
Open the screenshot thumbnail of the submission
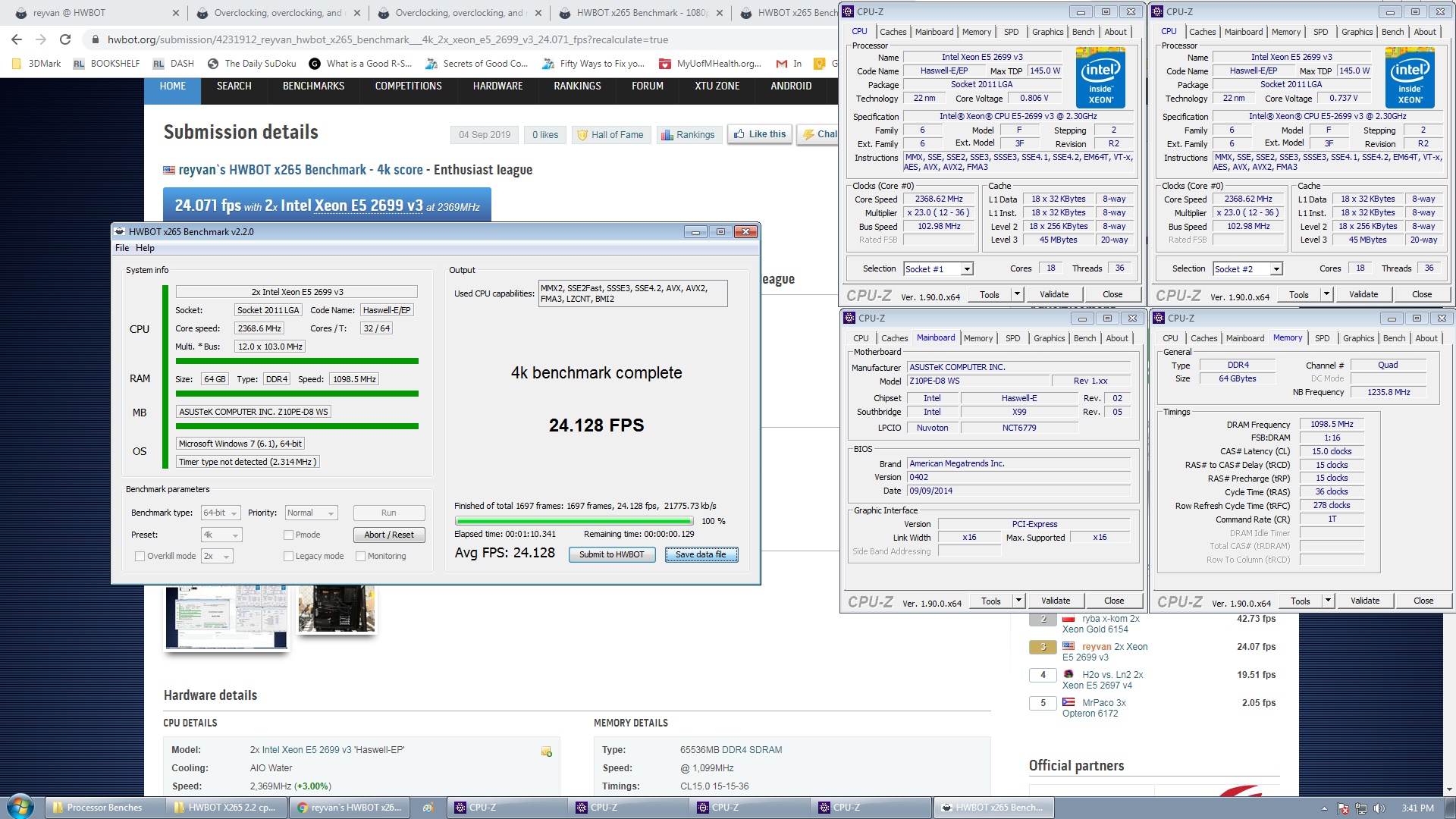226,617
